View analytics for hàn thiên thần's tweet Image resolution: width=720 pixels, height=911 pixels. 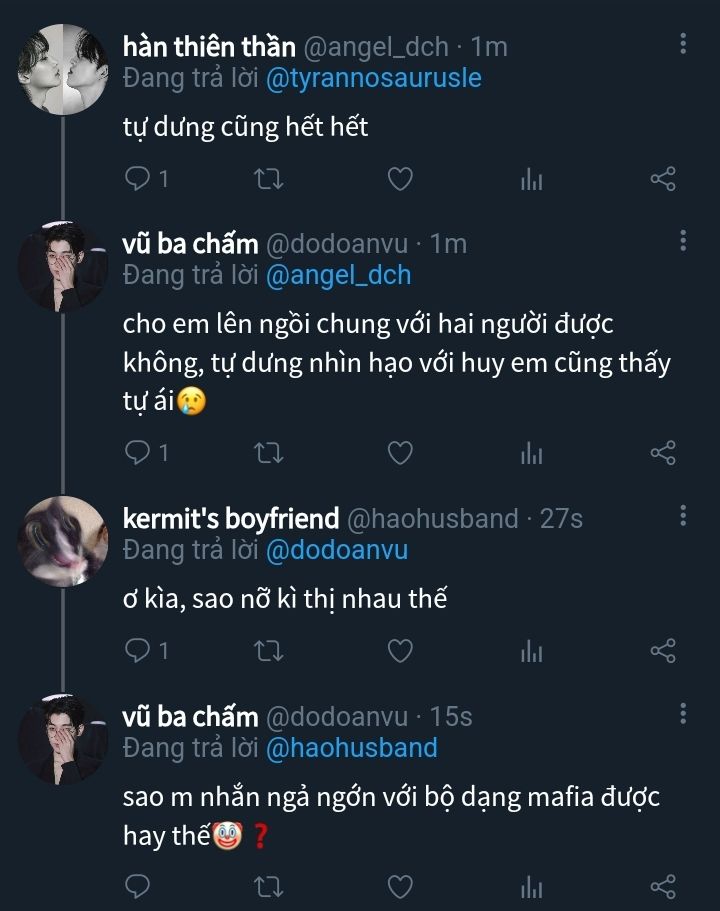[531, 179]
